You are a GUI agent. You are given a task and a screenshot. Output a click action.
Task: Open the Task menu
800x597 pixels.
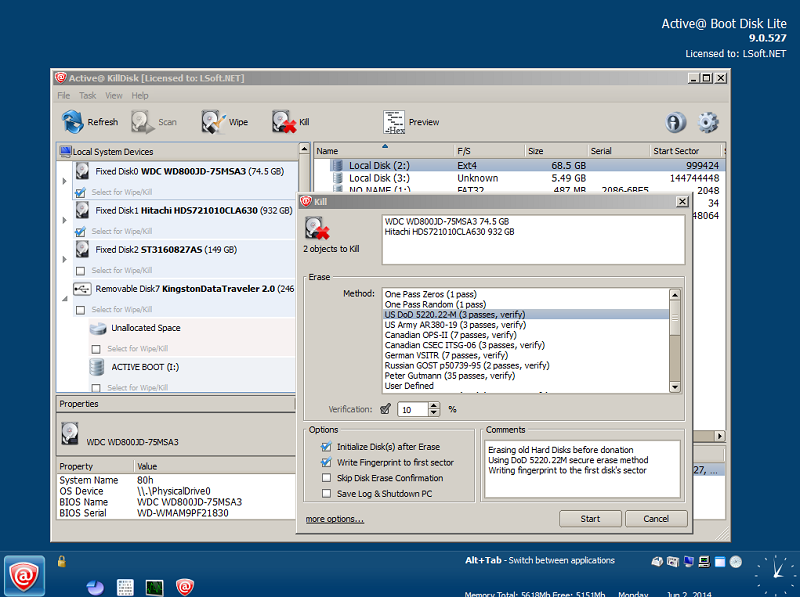coord(87,95)
